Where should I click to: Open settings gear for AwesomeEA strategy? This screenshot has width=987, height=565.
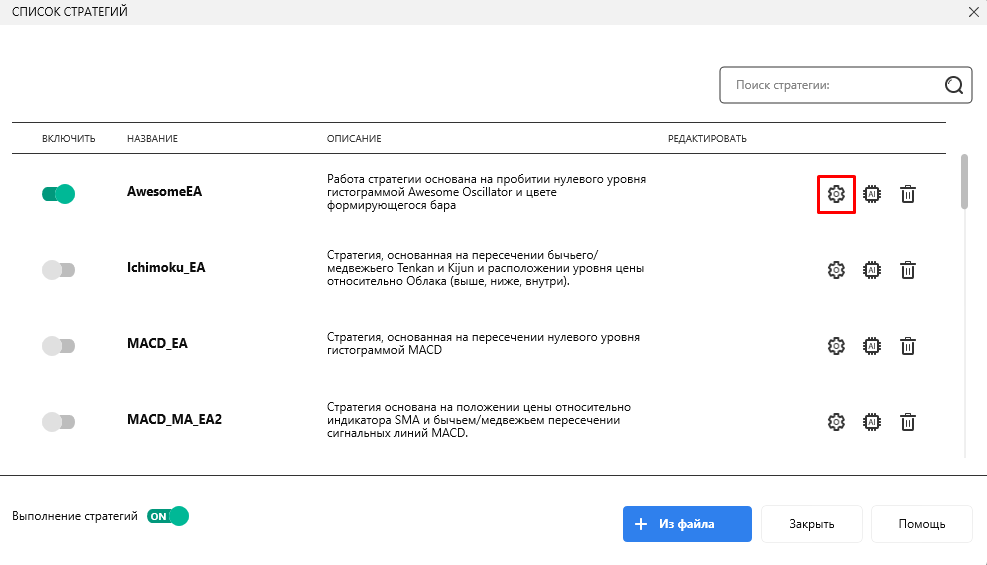click(836, 194)
